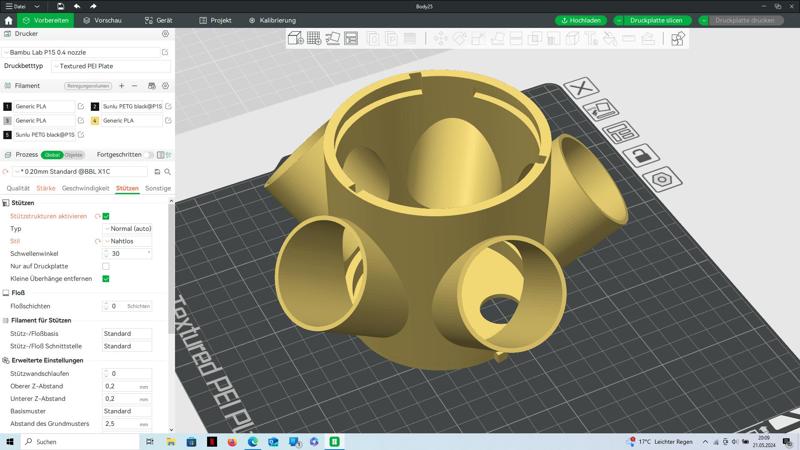Open the 0.20mm Standard @BBL X1C preset dropdown

pyautogui.click(x=81, y=171)
